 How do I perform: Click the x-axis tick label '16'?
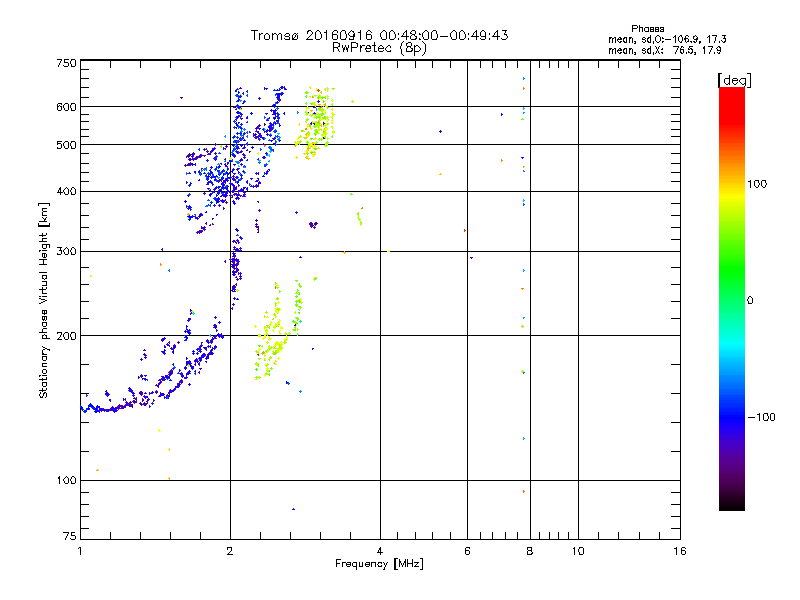pos(680,551)
